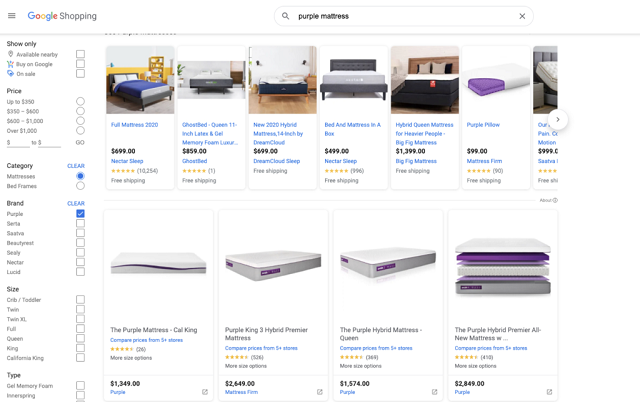
Task: Apply price range with GO button
Action: [x=80, y=143]
